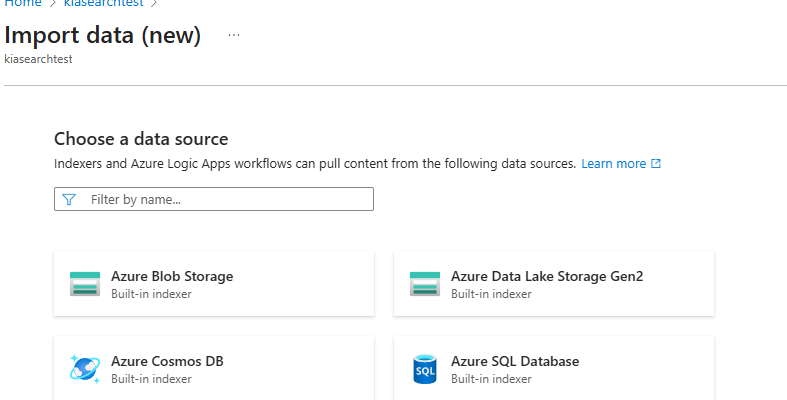This screenshot has width=787, height=400.
Task: Click the Azure SQL Database icon
Action: 425,369
